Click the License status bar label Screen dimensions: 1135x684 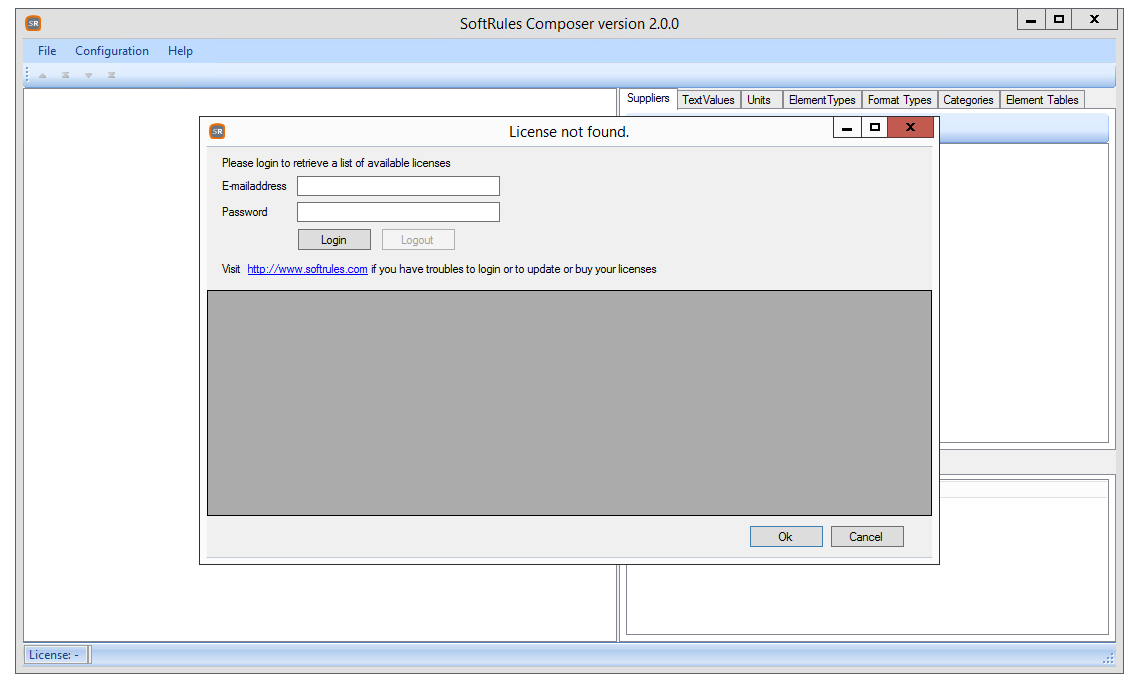coord(54,654)
